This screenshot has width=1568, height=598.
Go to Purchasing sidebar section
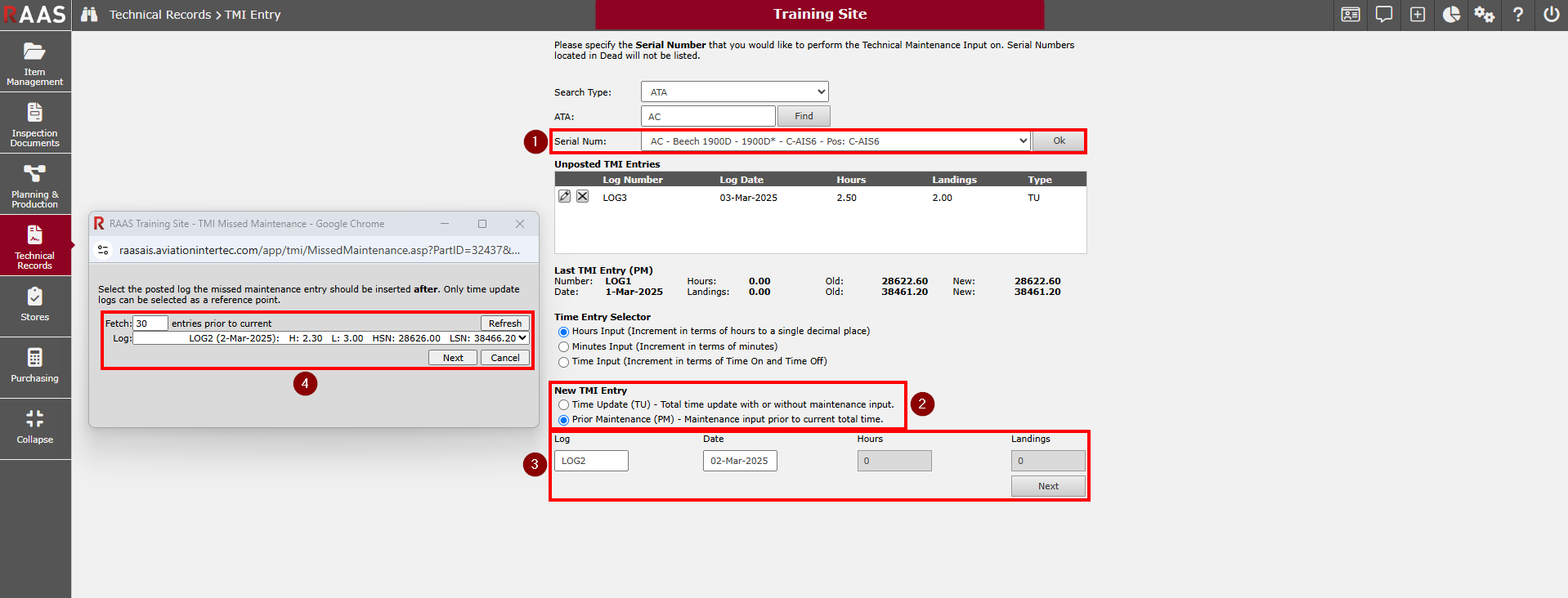[35, 366]
